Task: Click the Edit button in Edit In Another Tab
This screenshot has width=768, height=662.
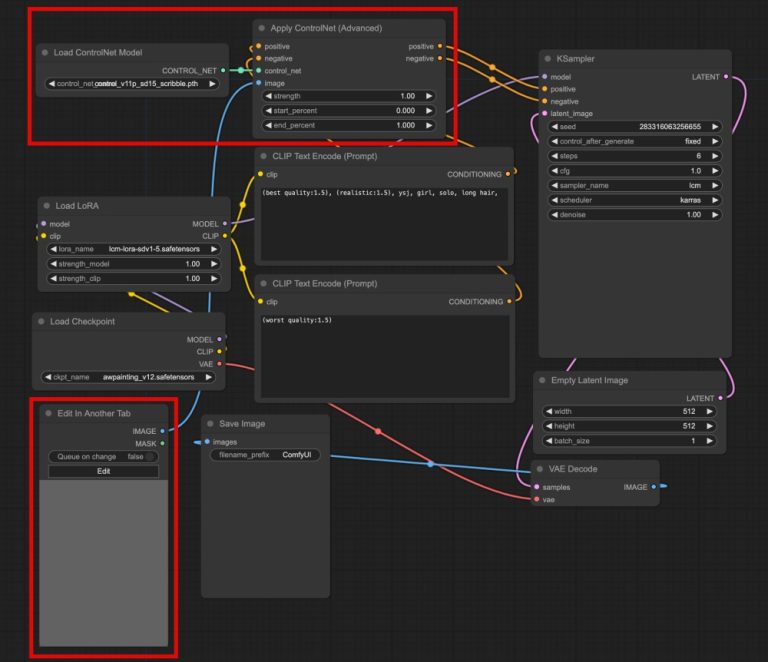Action: (103, 471)
